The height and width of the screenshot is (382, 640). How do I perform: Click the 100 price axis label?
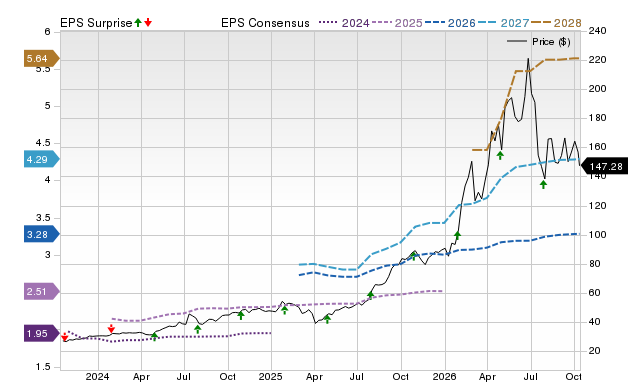coord(597,235)
